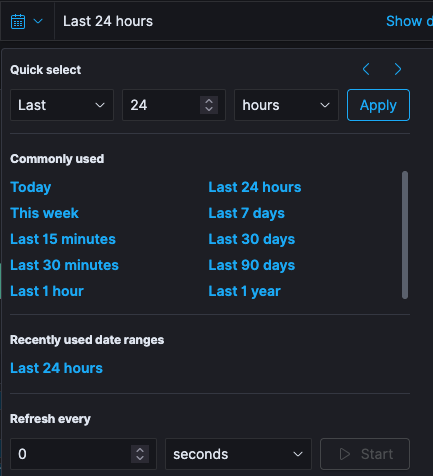Click the calendar date picker icon

tap(18, 22)
